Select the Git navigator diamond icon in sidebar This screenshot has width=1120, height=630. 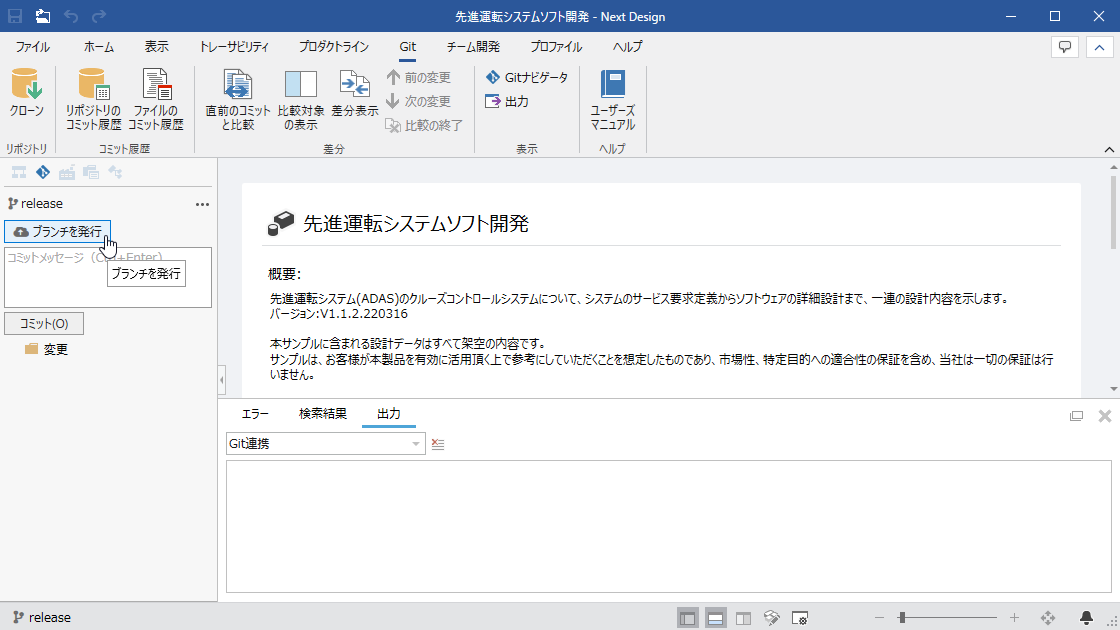pos(43,172)
